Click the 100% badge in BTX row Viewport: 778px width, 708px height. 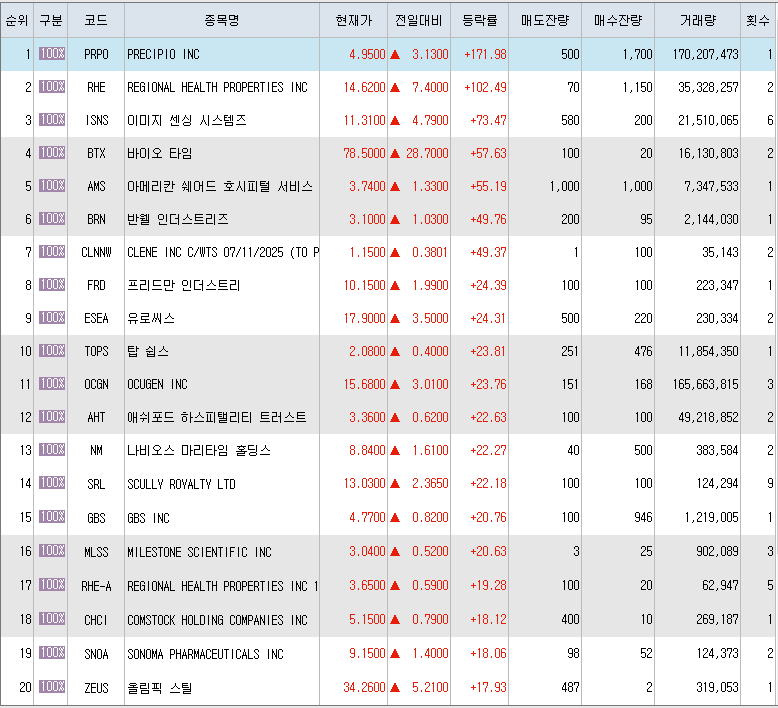(52, 153)
